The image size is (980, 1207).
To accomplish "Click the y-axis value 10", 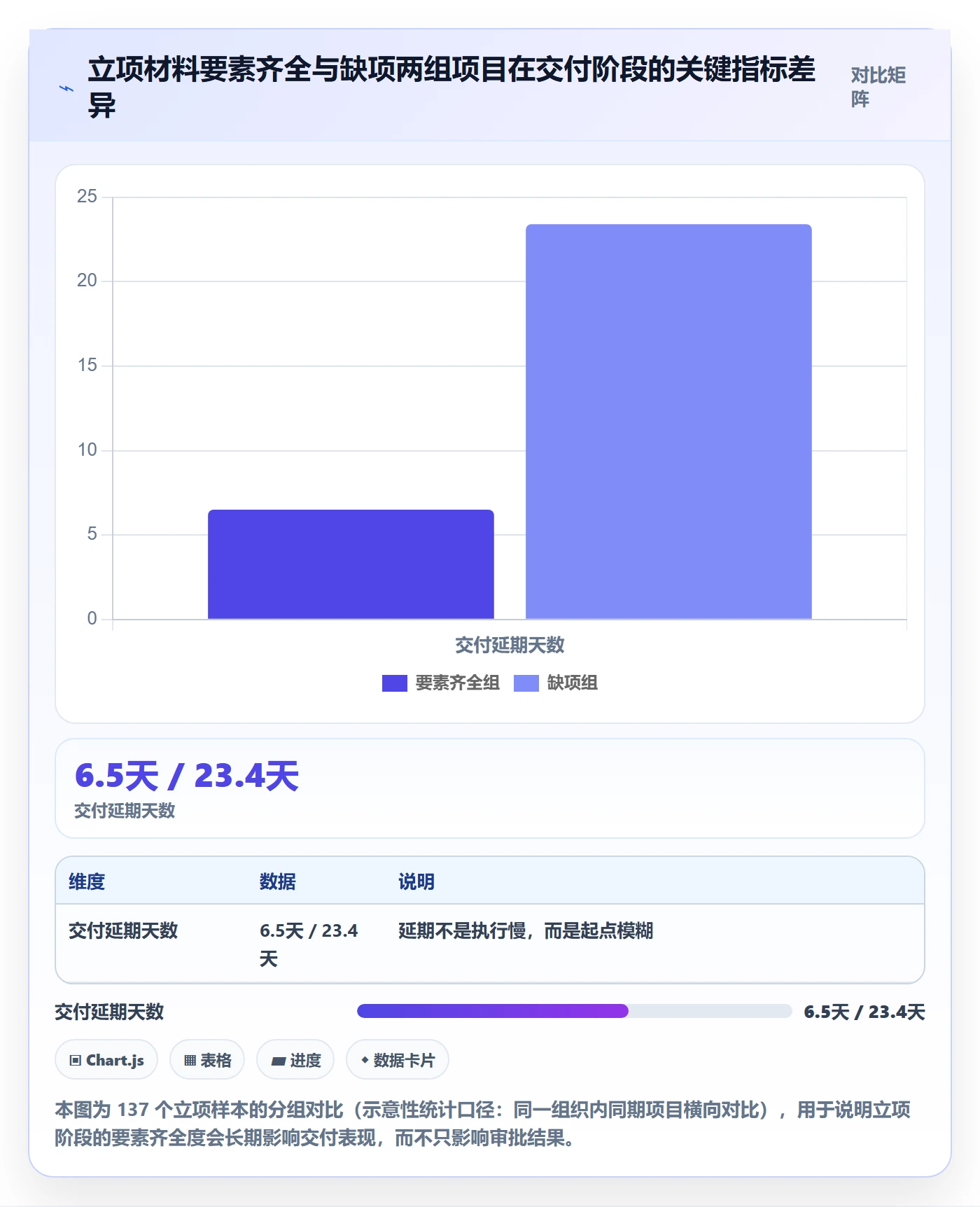I will pyautogui.click(x=87, y=449).
